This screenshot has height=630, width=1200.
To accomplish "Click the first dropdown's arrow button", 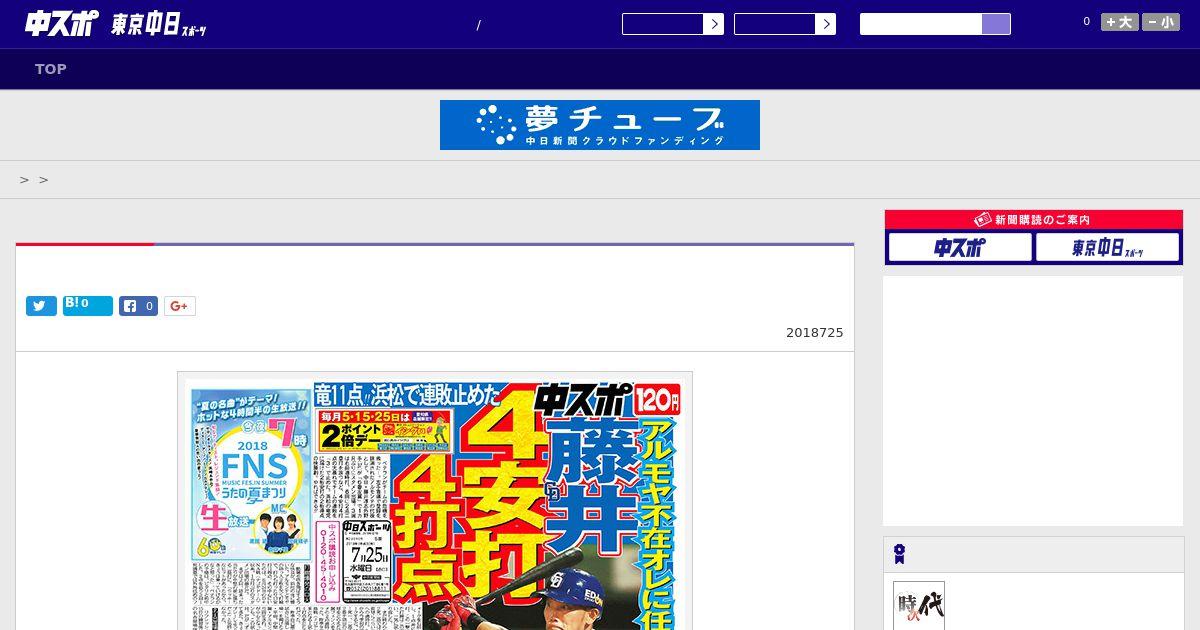I will [714, 24].
